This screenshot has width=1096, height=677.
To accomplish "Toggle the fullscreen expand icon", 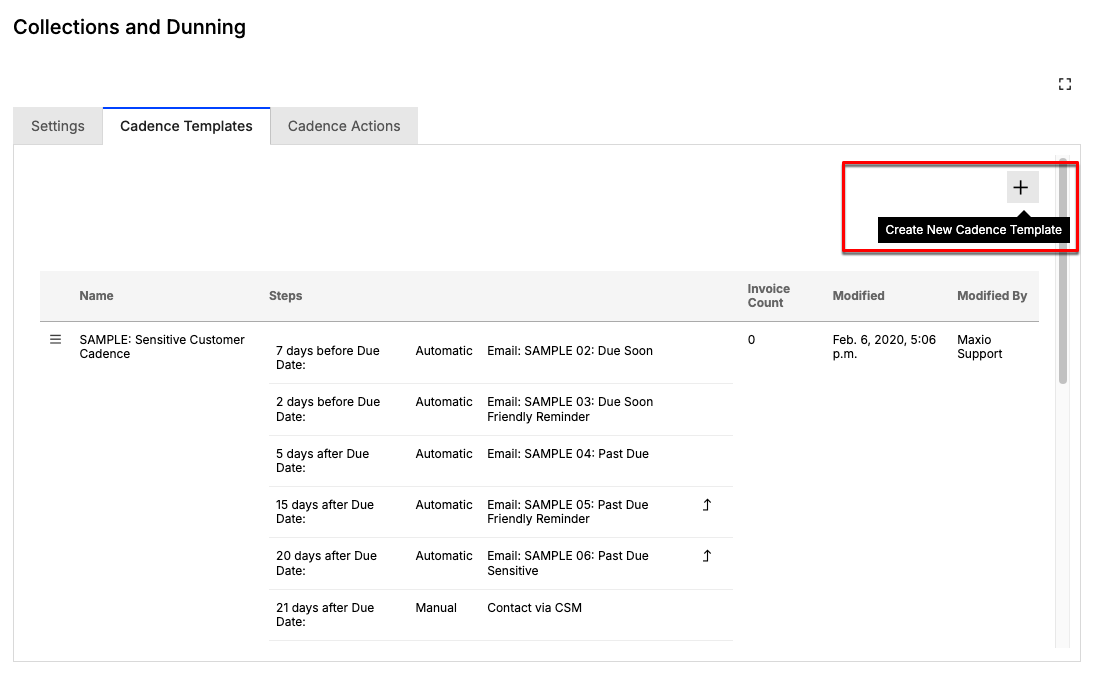I will click(x=1065, y=85).
